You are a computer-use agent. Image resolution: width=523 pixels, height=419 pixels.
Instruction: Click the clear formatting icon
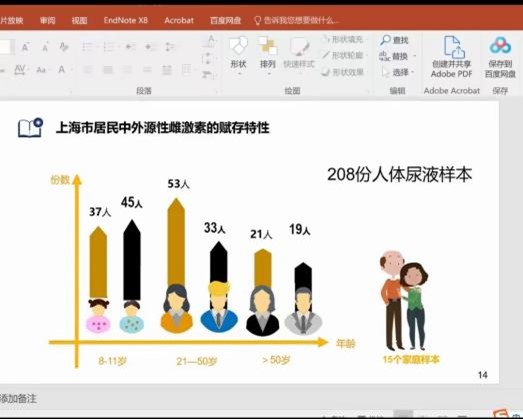click(64, 47)
